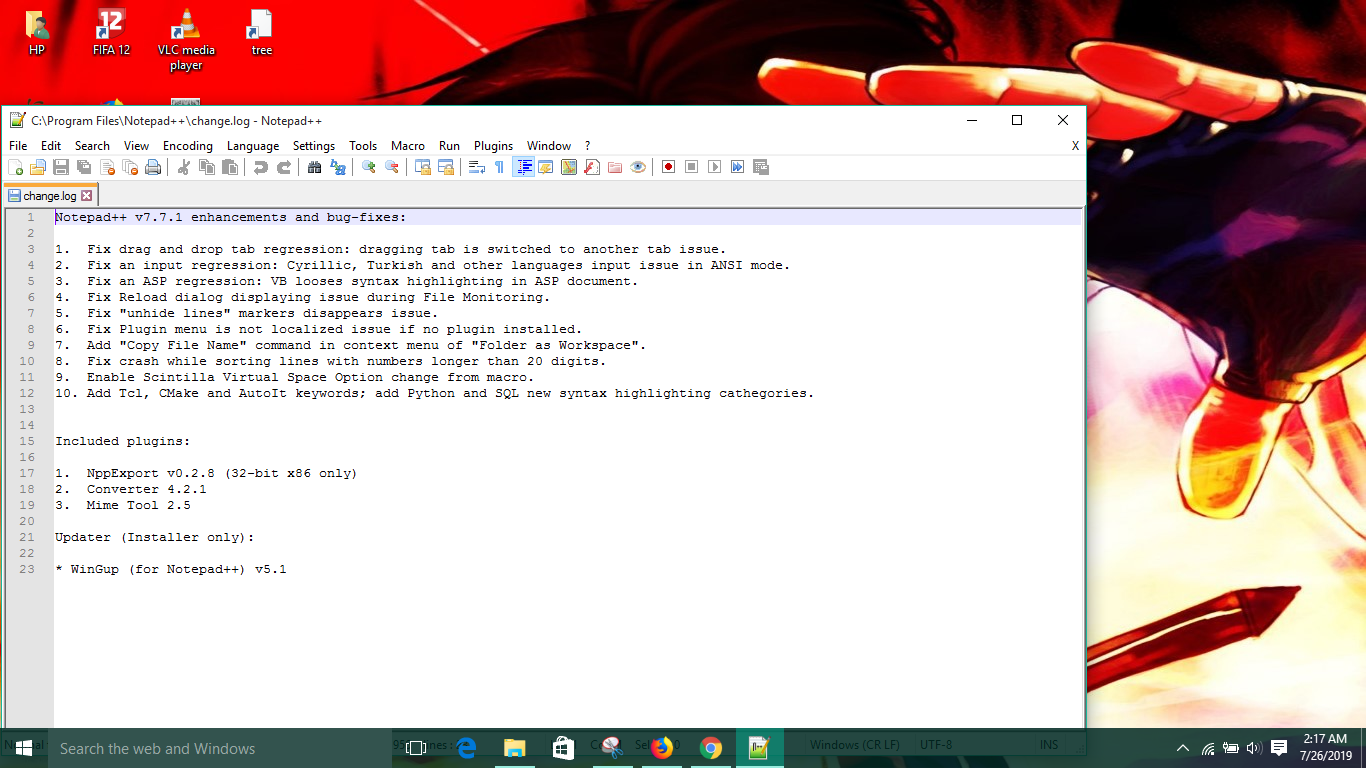Image resolution: width=1366 pixels, height=768 pixels.
Task: Toggle Word Wrap in the toolbar
Action: click(477, 167)
